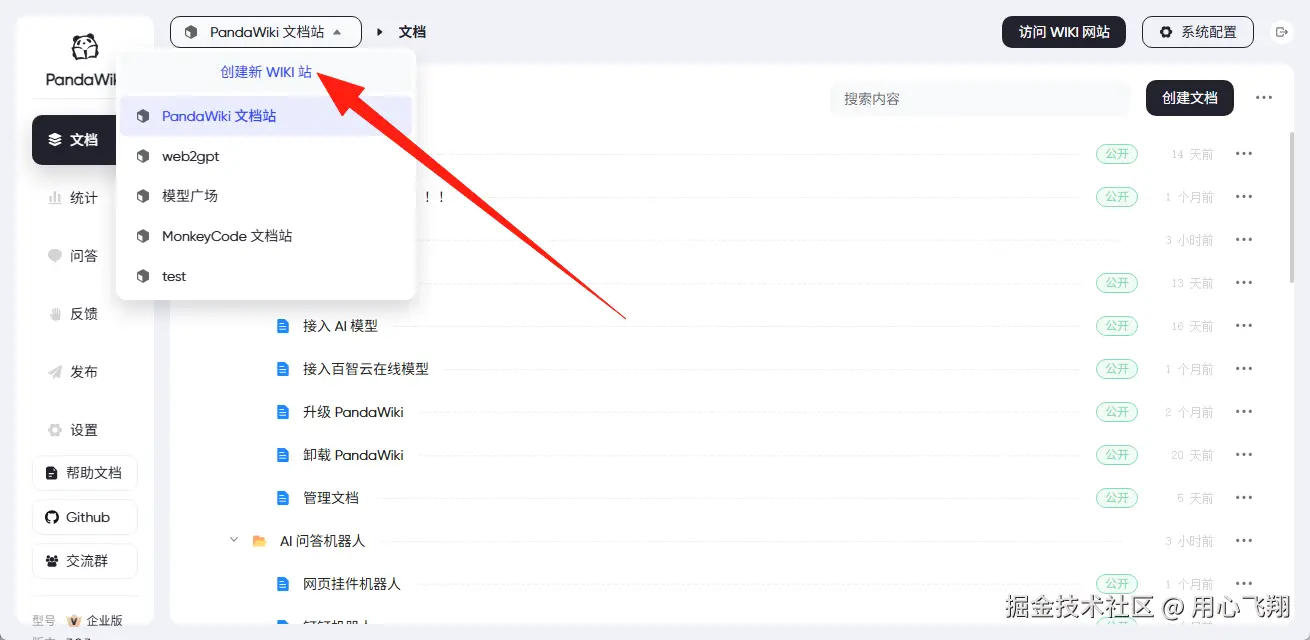Click the logout icon at top right
1310x640 pixels.
click(x=1281, y=32)
